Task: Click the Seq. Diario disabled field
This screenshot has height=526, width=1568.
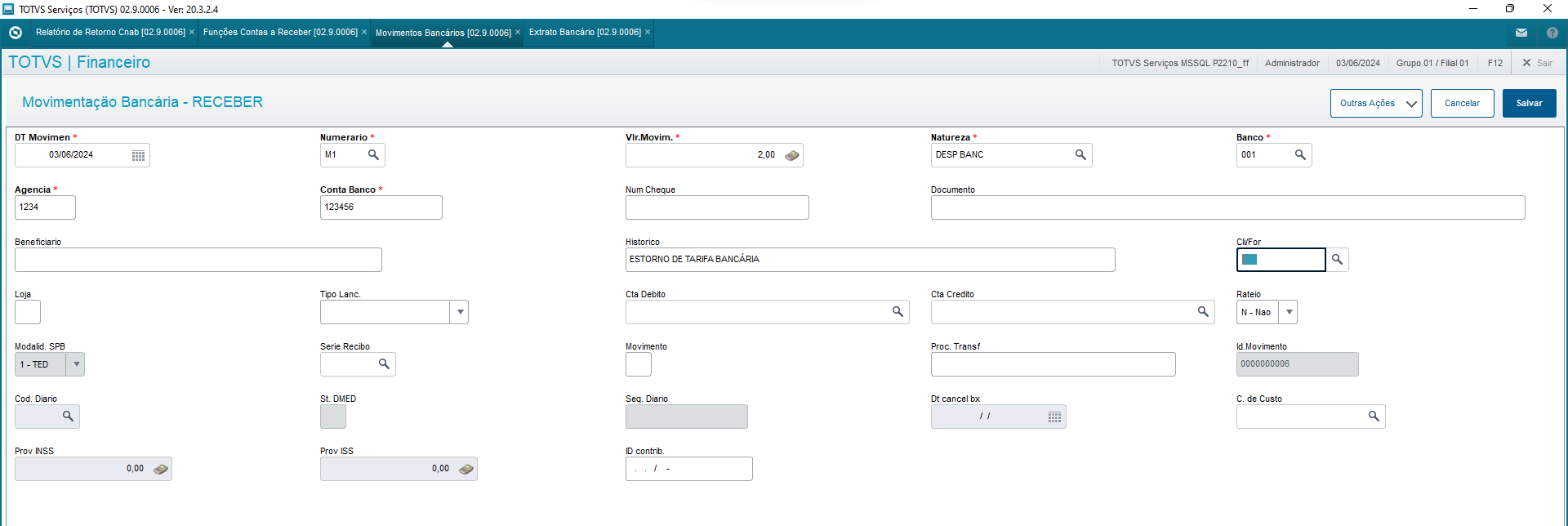Action: point(686,417)
